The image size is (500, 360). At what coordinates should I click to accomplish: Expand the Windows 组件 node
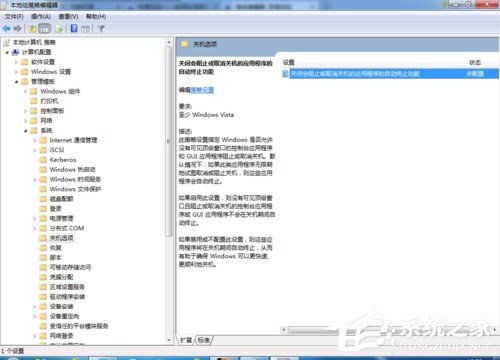(25, 91)
